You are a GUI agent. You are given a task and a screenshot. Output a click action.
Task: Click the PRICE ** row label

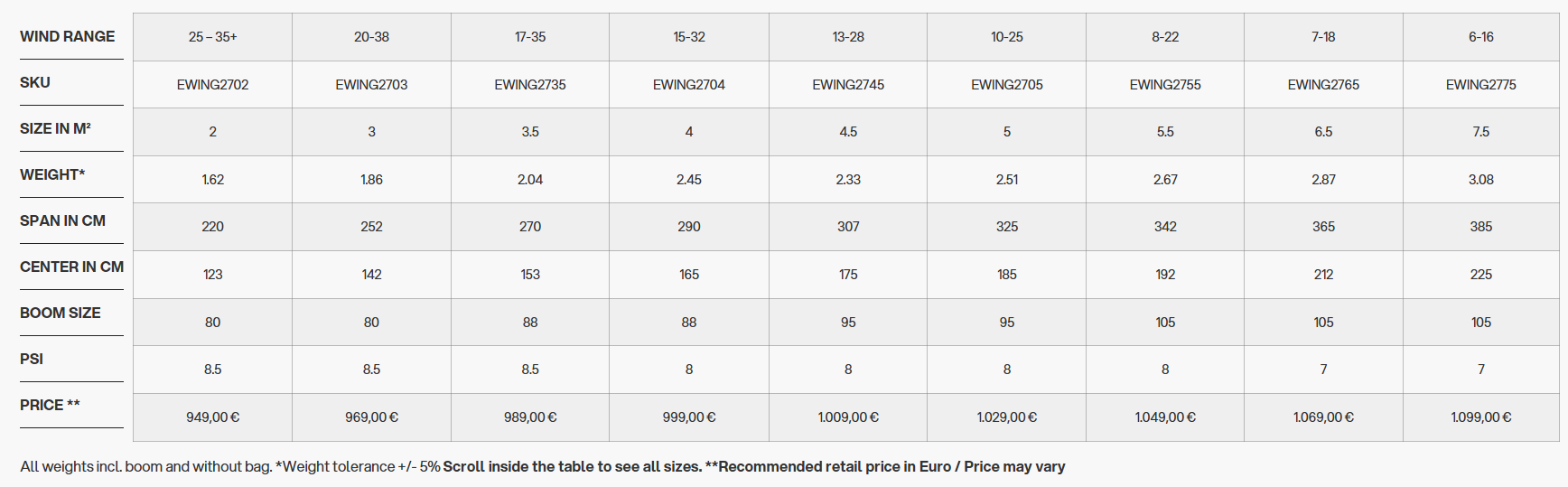[50, 405]
